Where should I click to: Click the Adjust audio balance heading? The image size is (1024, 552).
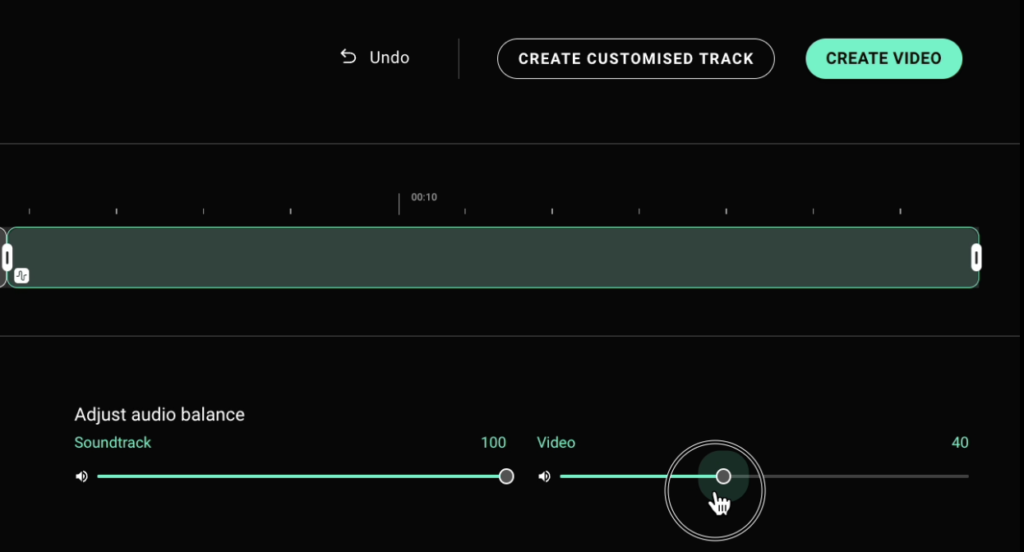tap(159, 414)
